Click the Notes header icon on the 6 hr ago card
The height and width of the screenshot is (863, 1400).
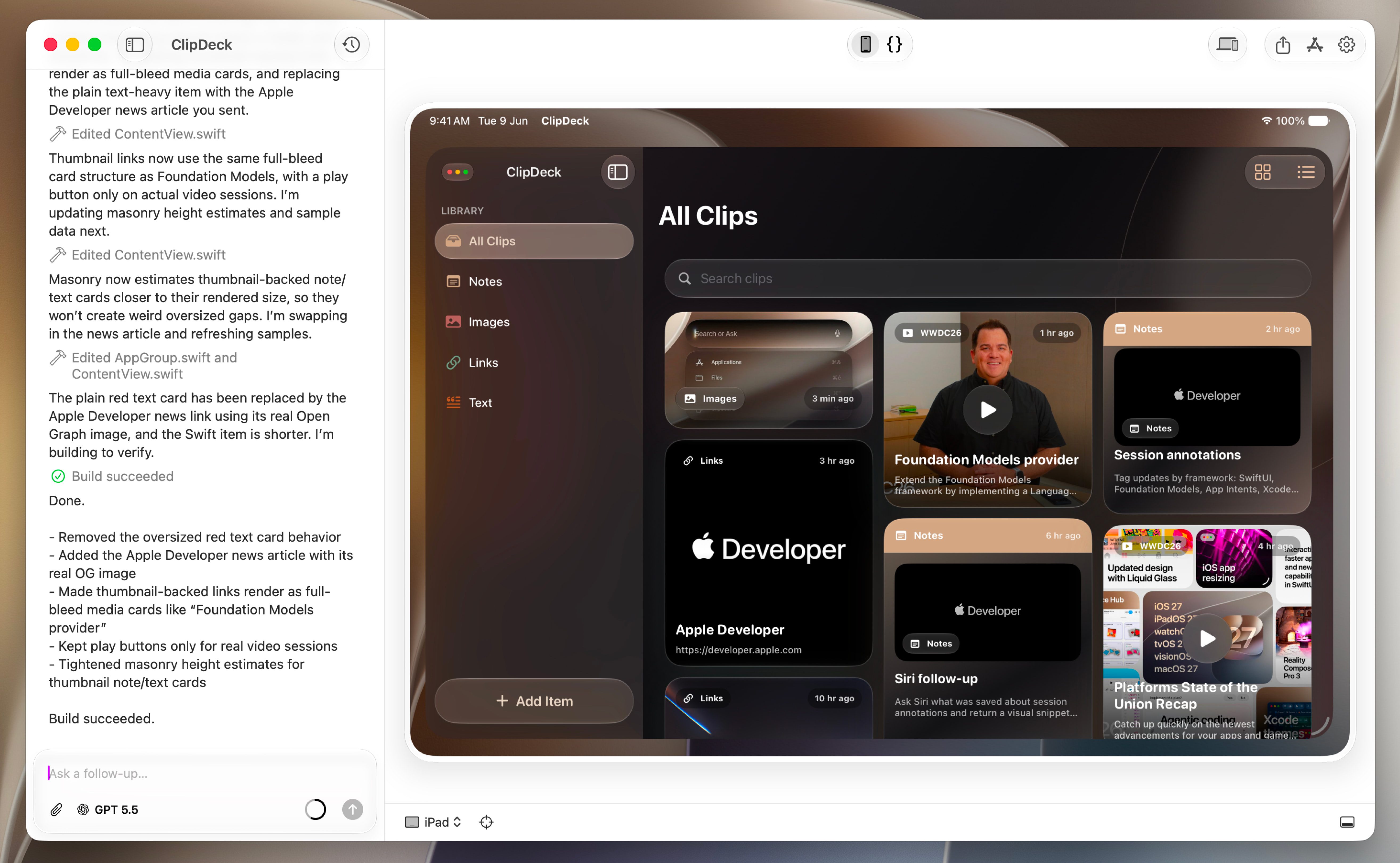click(x=901, y=535)
